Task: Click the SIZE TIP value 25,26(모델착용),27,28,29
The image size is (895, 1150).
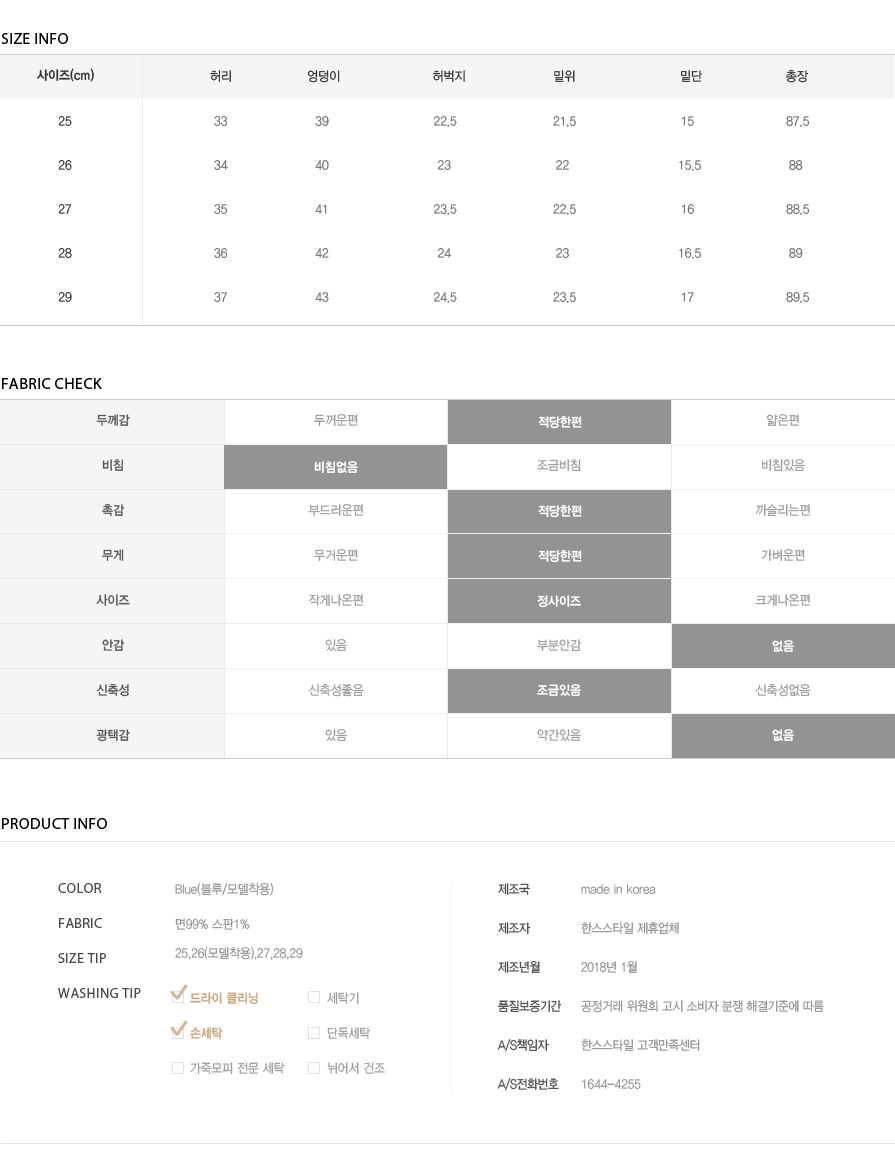Action: click(x=238, y=953)
